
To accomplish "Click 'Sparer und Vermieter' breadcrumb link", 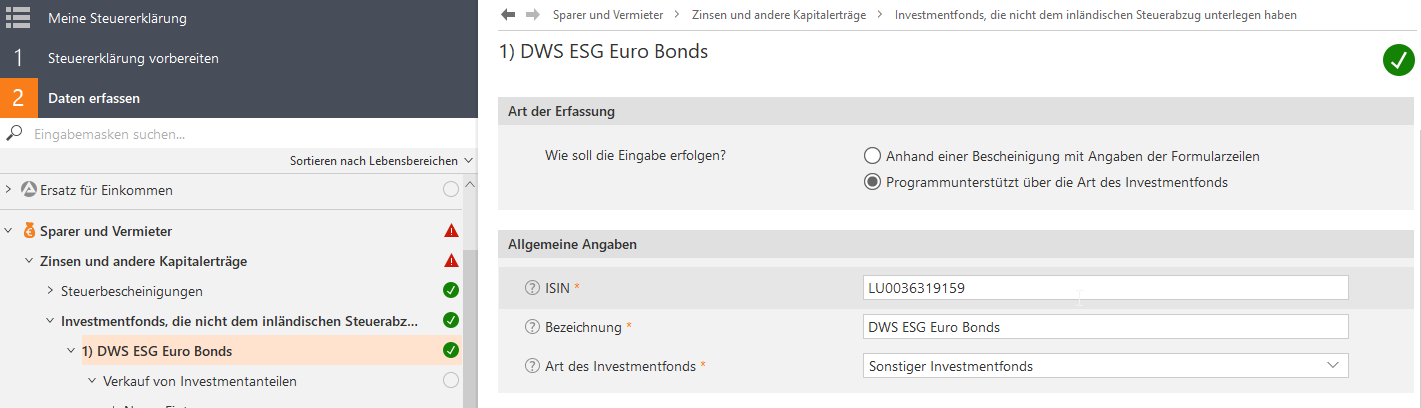I will tap(608, 15).
